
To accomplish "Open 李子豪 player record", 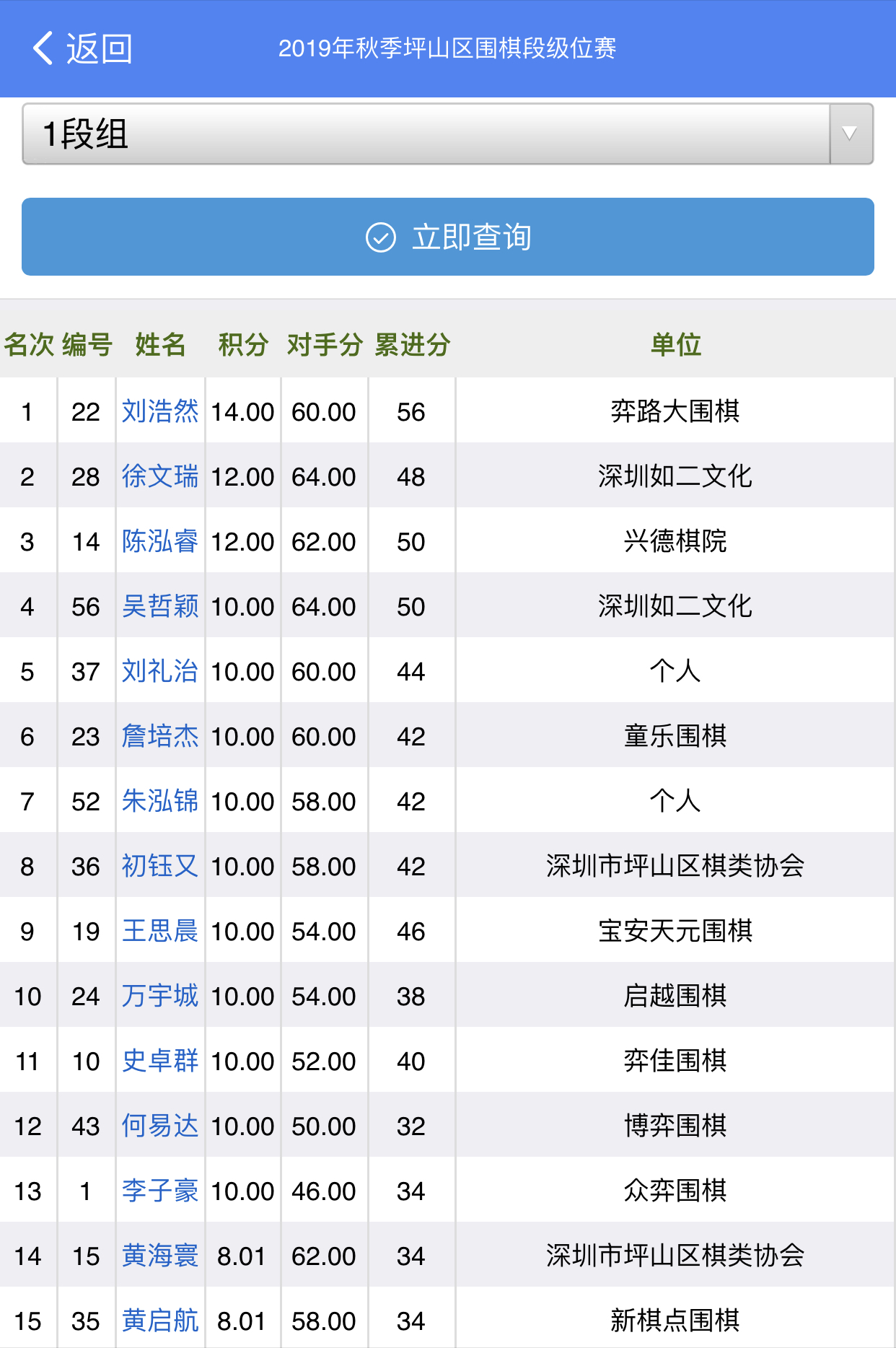I will tap(159, 1191).
